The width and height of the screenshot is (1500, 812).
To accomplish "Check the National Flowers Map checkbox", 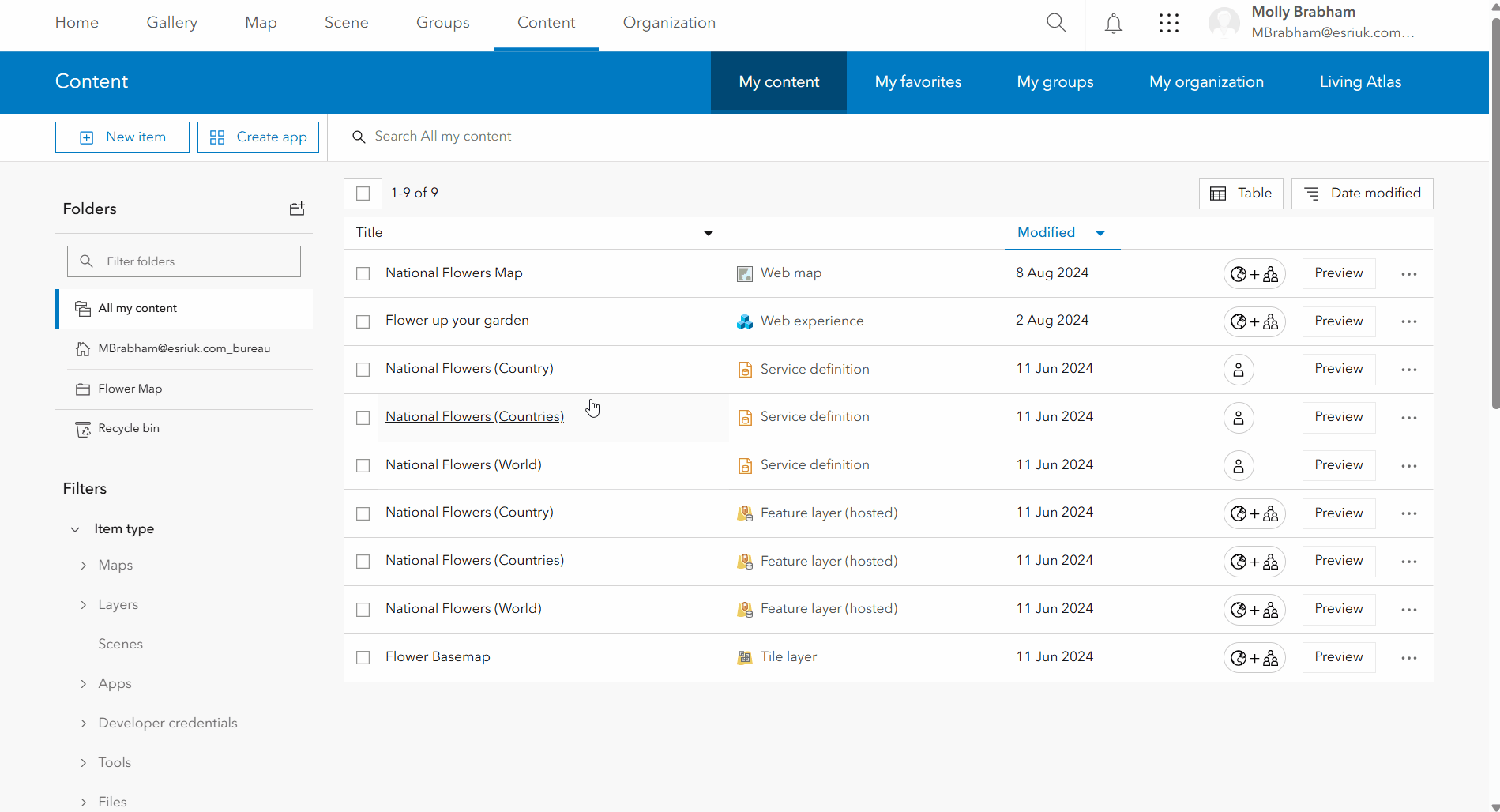I will tap(363, 274).
